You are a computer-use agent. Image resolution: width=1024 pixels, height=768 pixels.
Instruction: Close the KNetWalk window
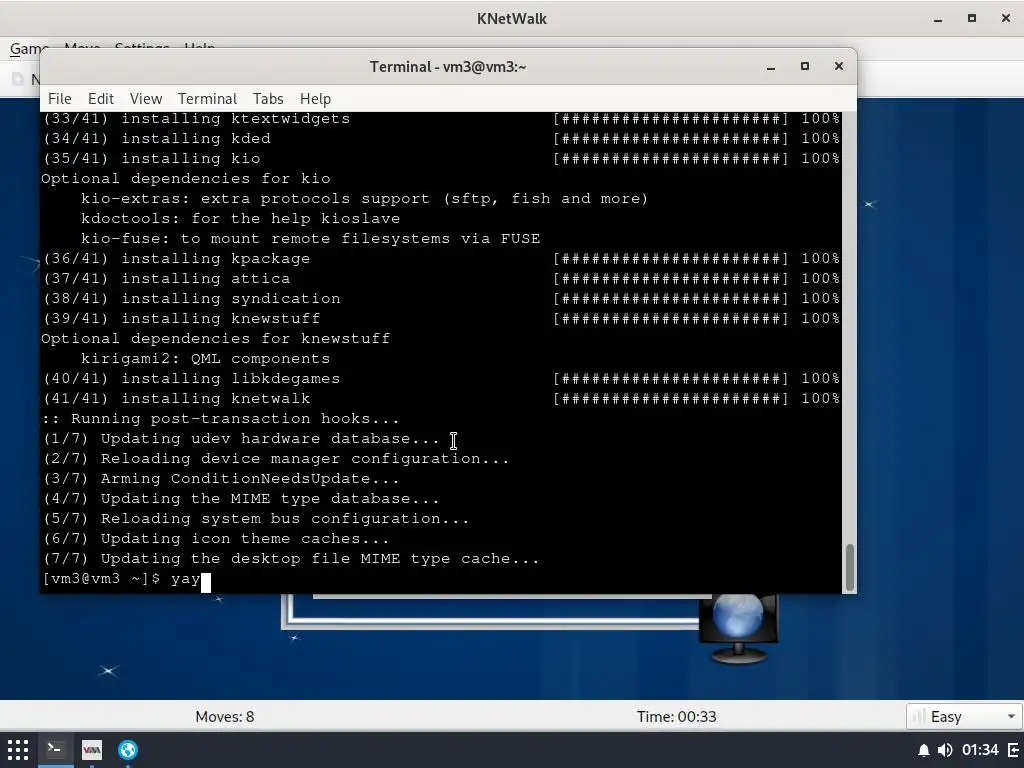click(x=1006, y=19)
